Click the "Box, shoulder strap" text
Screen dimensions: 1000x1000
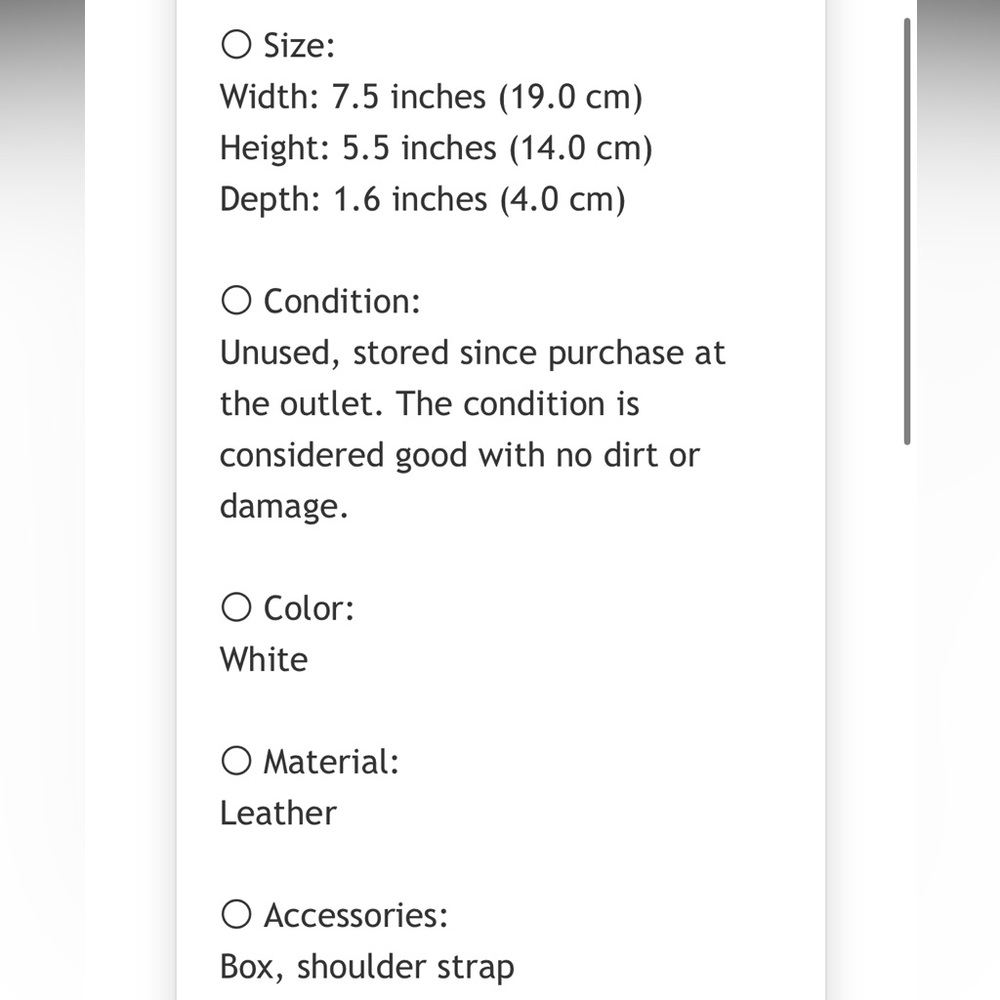click(x=367, y=967)
